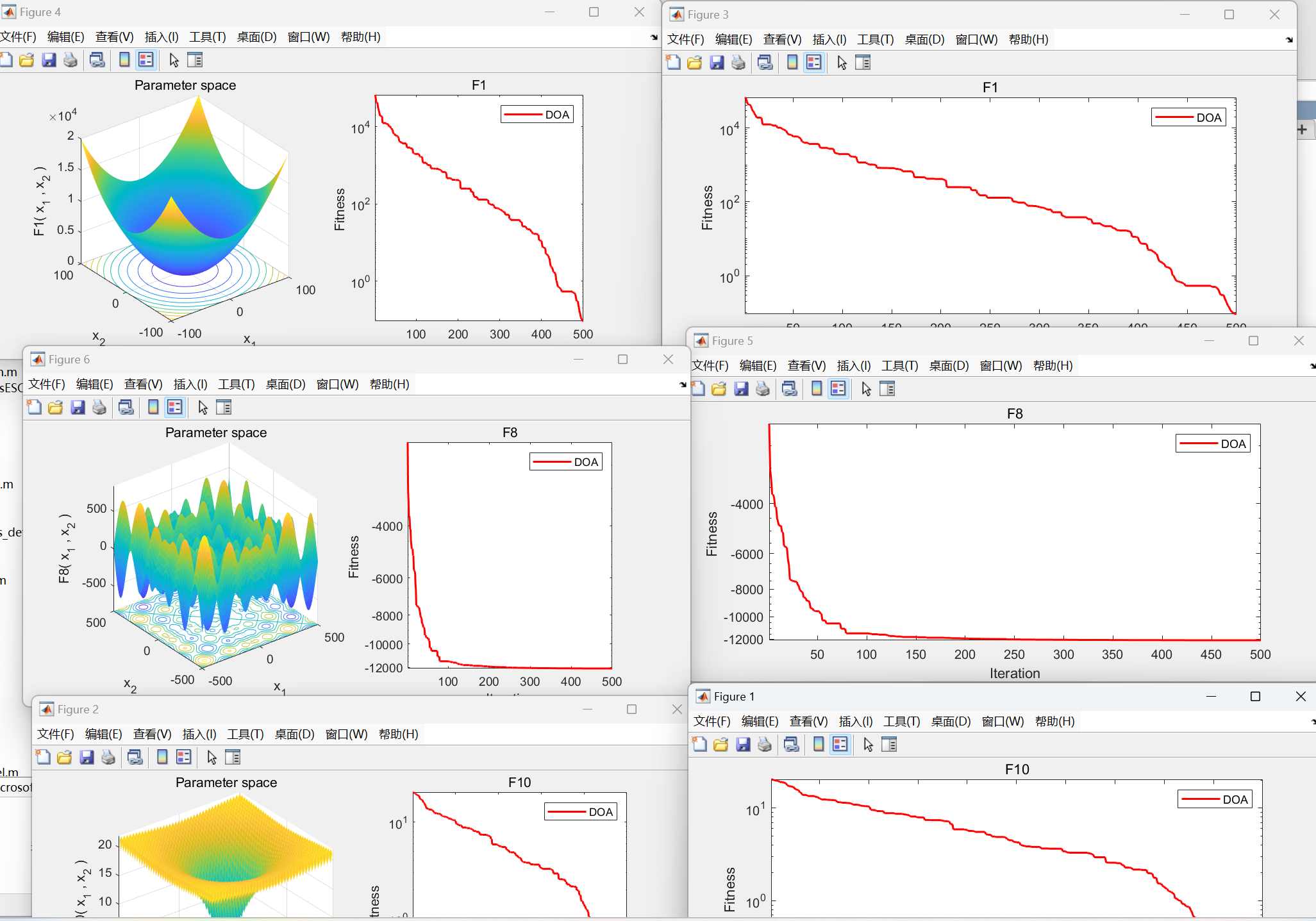Image resolution: width=1316 pixels, height=921 pixels.
Task: Click Parameter space surface plot in Figure 4
Action: pos(185,212)
